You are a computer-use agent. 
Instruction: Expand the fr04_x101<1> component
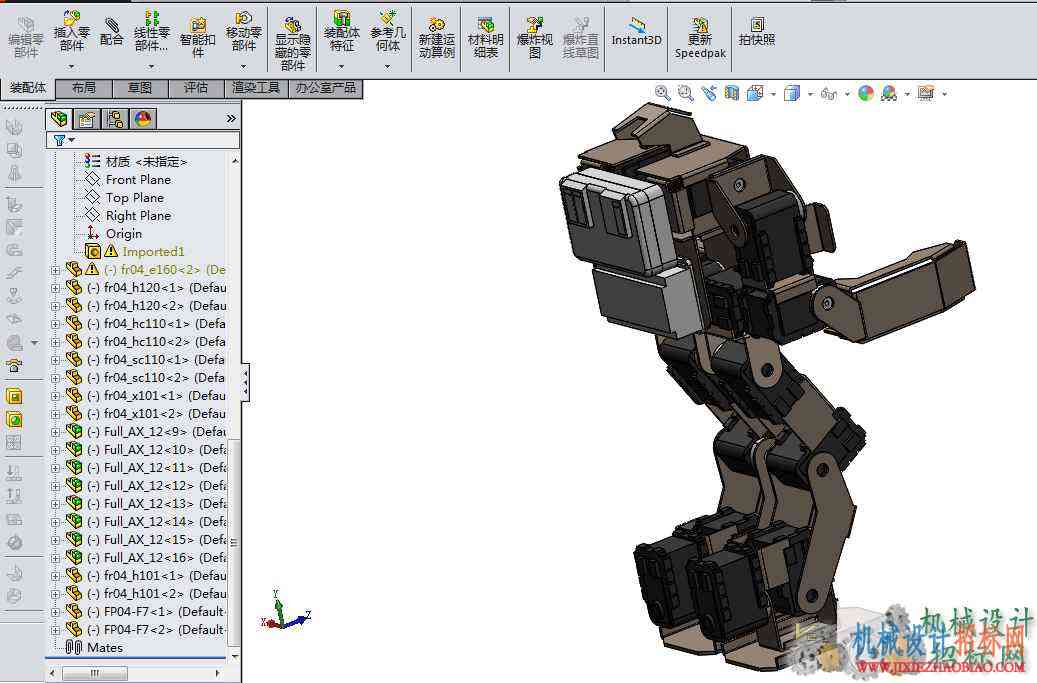pyautogui.click(x=56, y=395)
